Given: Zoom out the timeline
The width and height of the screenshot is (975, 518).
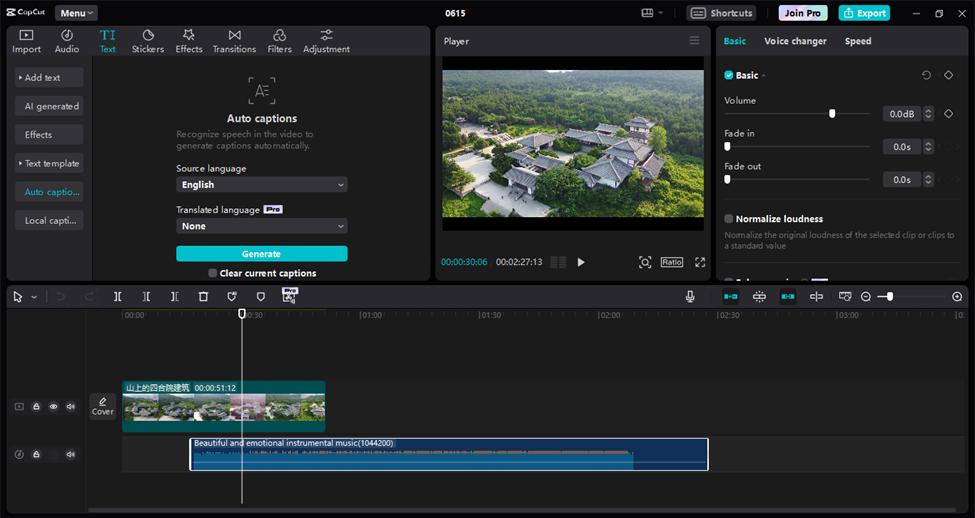Looking at the screenshot, I should pos(866,297).
